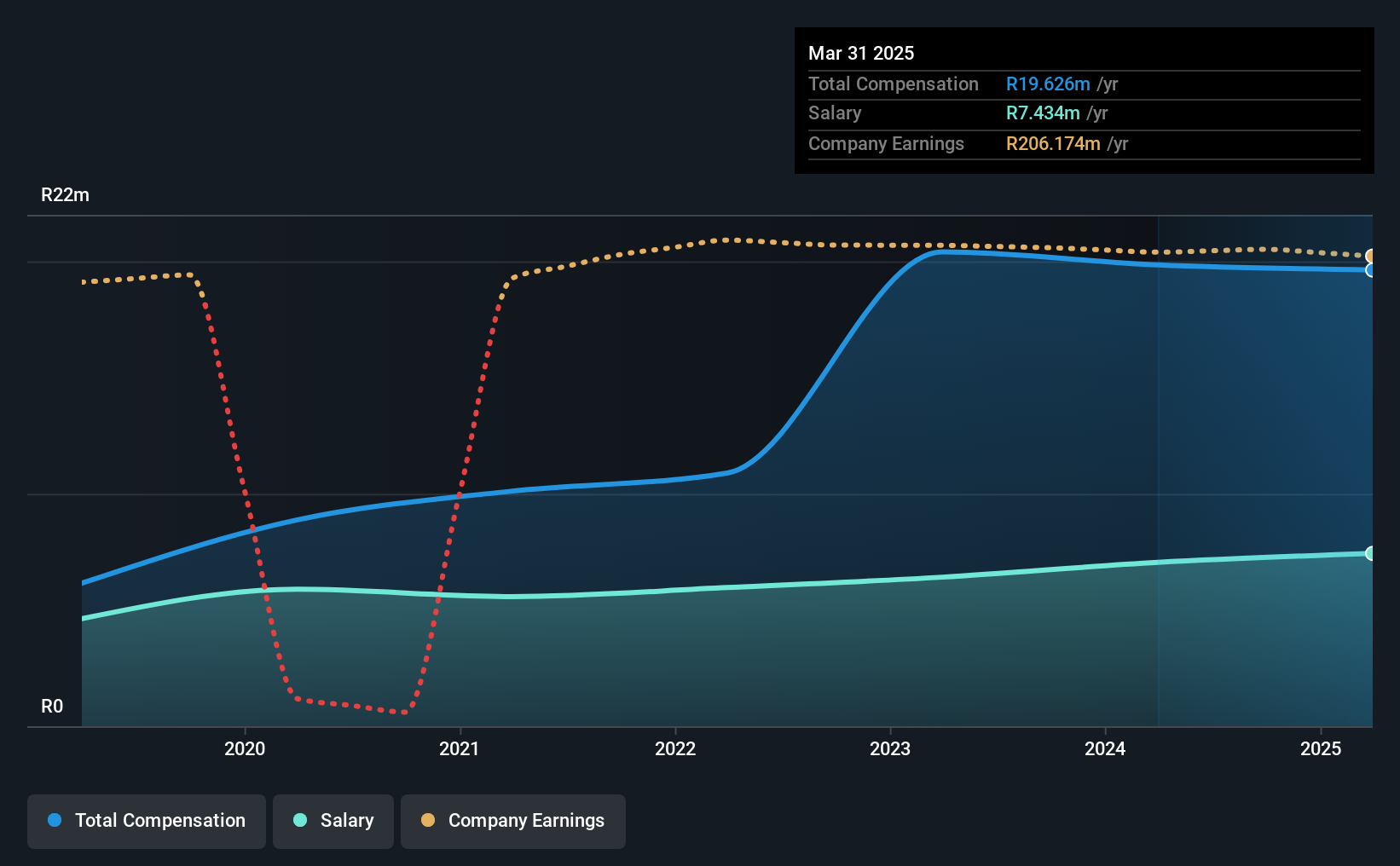Select the Salary endpoint marker at 2025
This screenshot has width=1400, height=866.
(1371, 553)
